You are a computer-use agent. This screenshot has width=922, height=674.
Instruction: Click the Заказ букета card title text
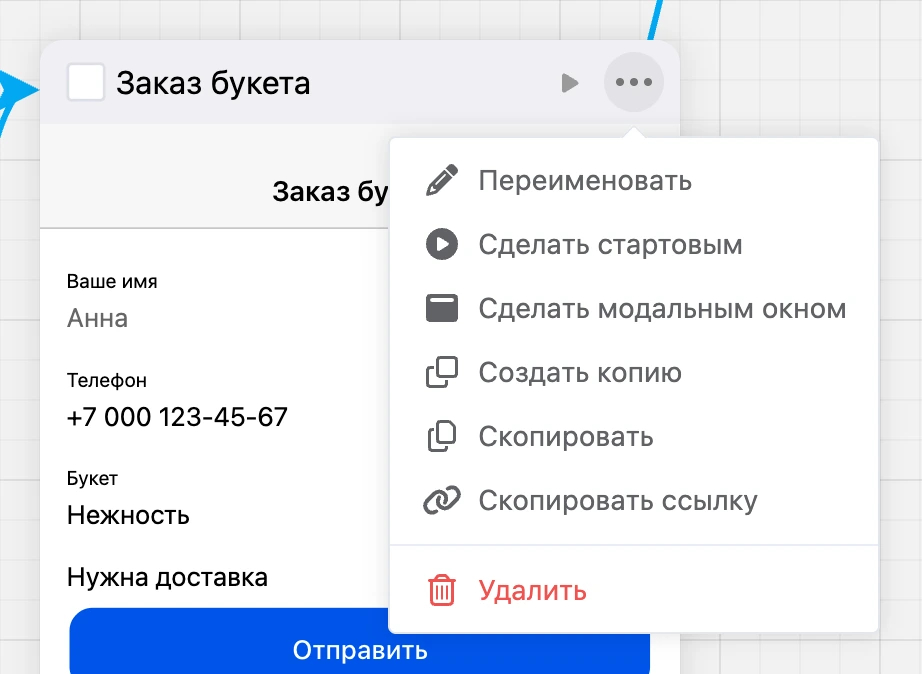(213, 83)
